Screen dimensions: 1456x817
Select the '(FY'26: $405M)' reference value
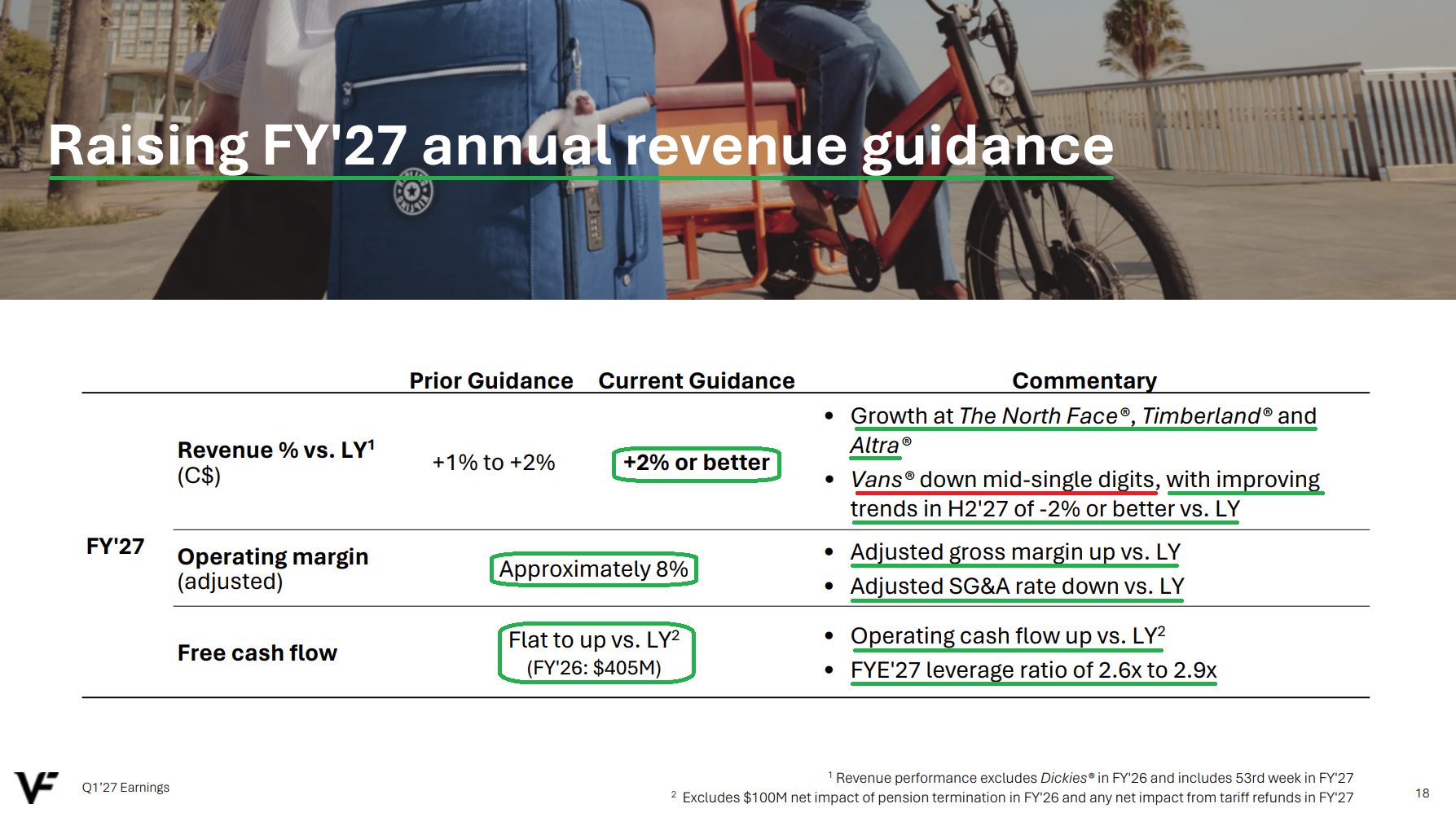594,668
